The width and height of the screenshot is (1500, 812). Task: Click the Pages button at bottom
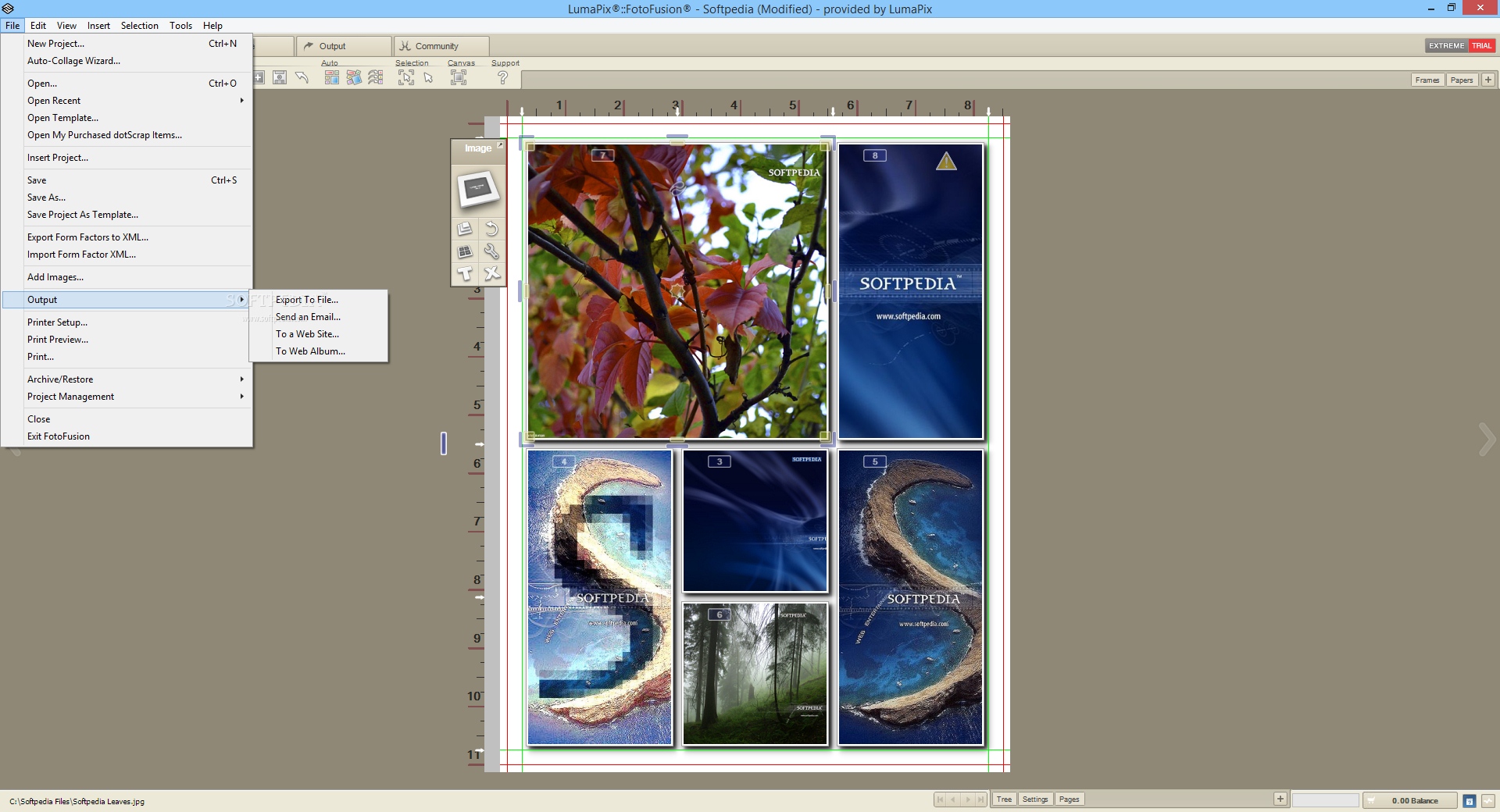(x=1069, y=799)
